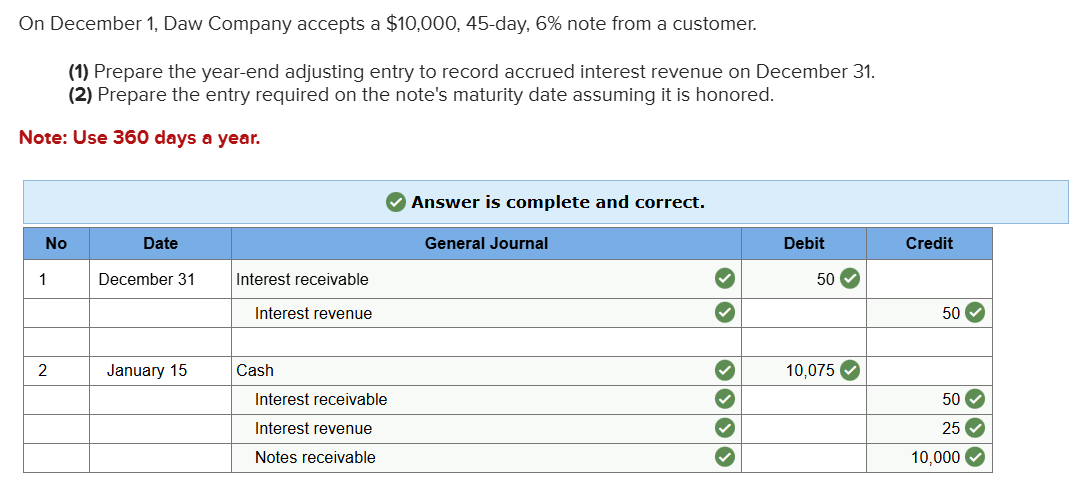Select the Cash account cell
The image size is (1078, 480).
pyautogui.click(x=470, y=370)
